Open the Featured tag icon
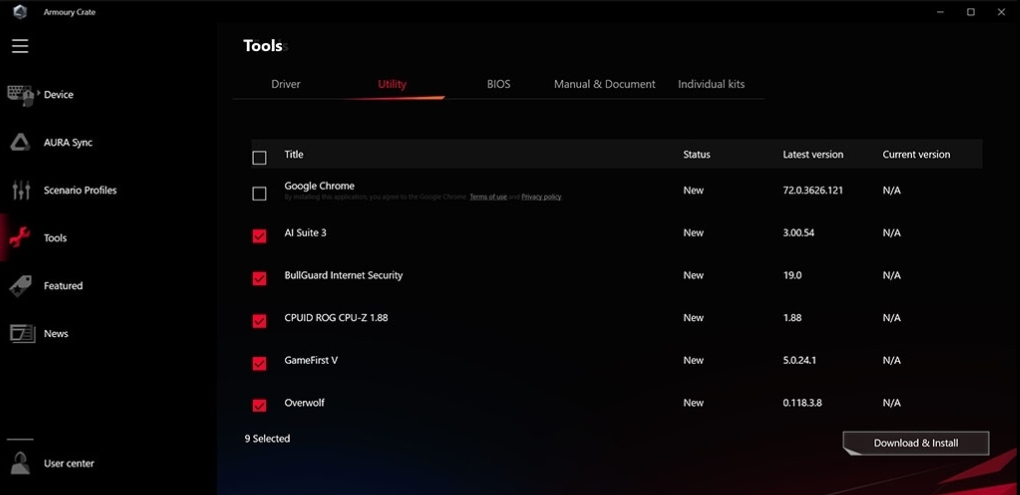Viewport: 1020px width, 495px height. (20, 286)
